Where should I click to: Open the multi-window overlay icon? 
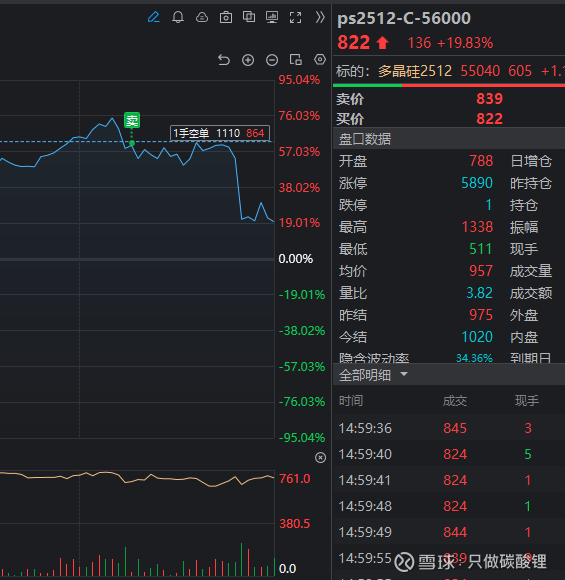click(249, 17)
